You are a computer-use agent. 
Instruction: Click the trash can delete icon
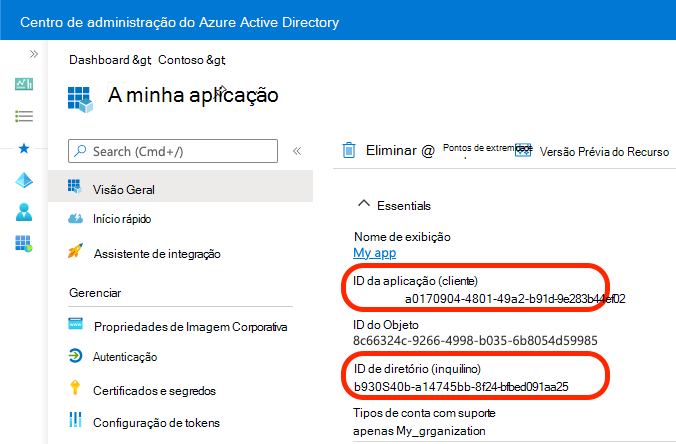pyautogui.click(x=349, y=150)
